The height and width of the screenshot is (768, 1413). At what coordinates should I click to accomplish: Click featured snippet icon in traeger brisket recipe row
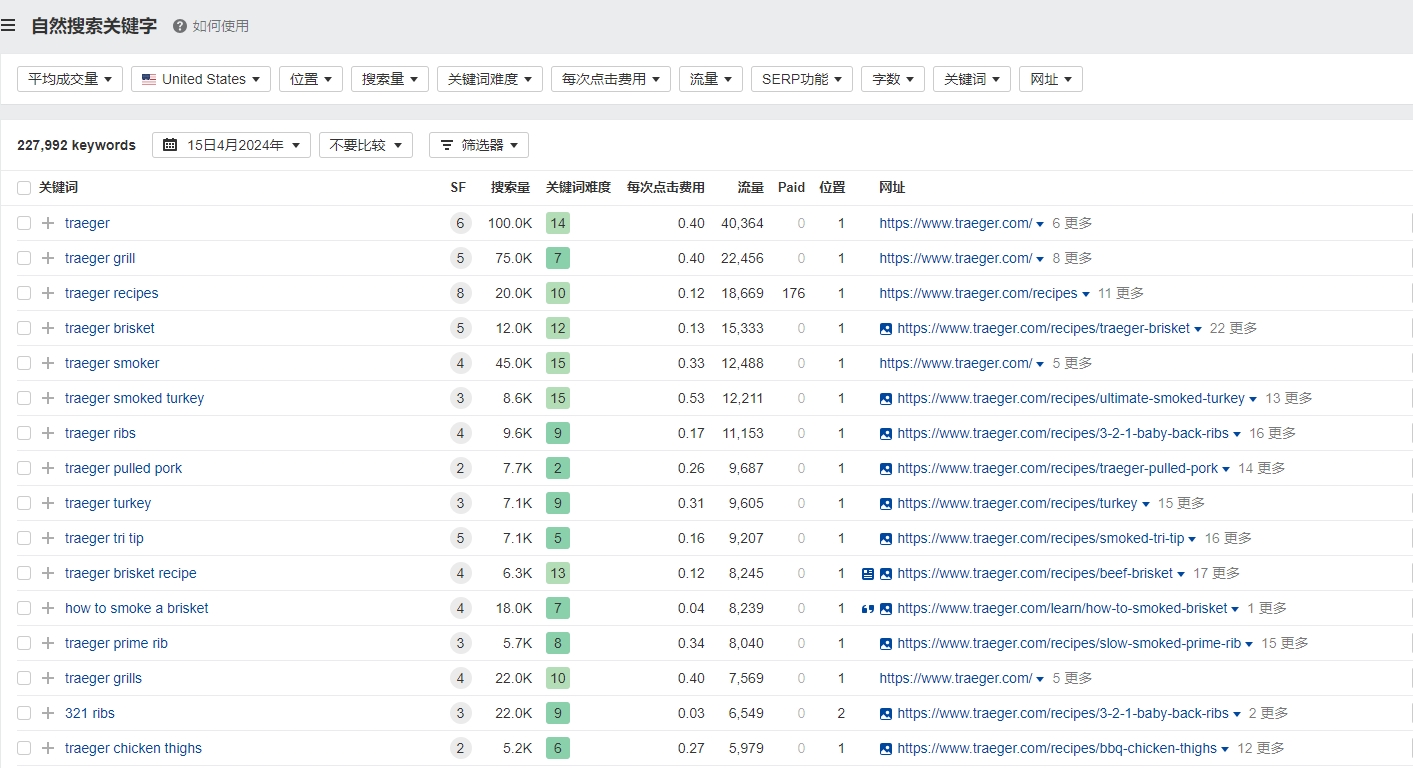pyautogui.click(x=868, y=573)
